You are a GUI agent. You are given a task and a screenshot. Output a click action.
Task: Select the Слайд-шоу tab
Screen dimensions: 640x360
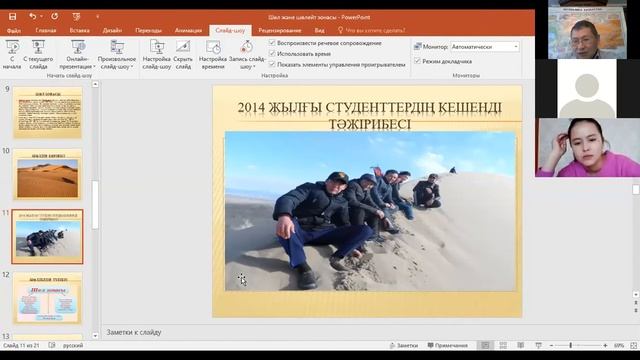point(230,30)
